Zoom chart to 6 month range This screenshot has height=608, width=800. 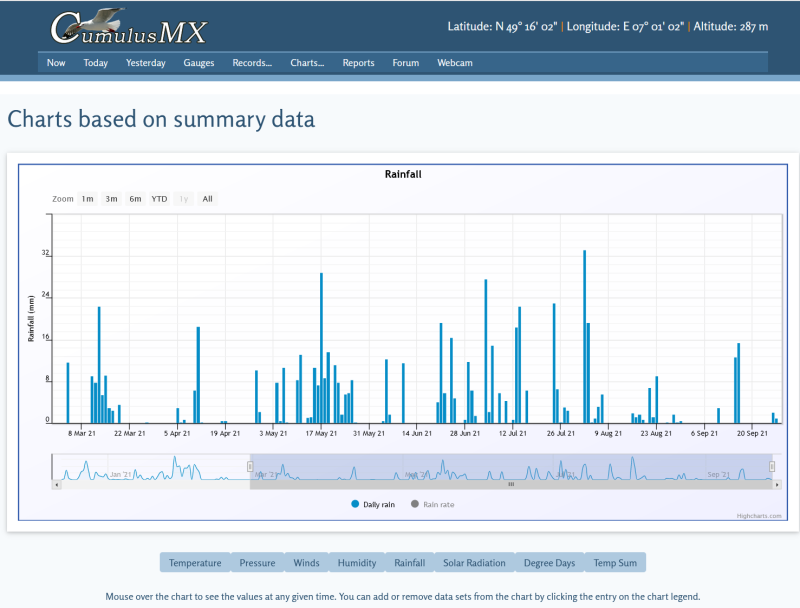(x=135, y=199)
